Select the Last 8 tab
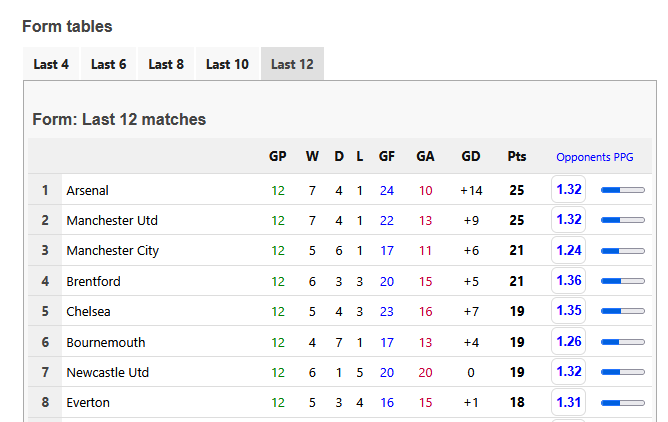Image resolution: width=668 pixels, height=422 pixels. click(x=166, y=64)
